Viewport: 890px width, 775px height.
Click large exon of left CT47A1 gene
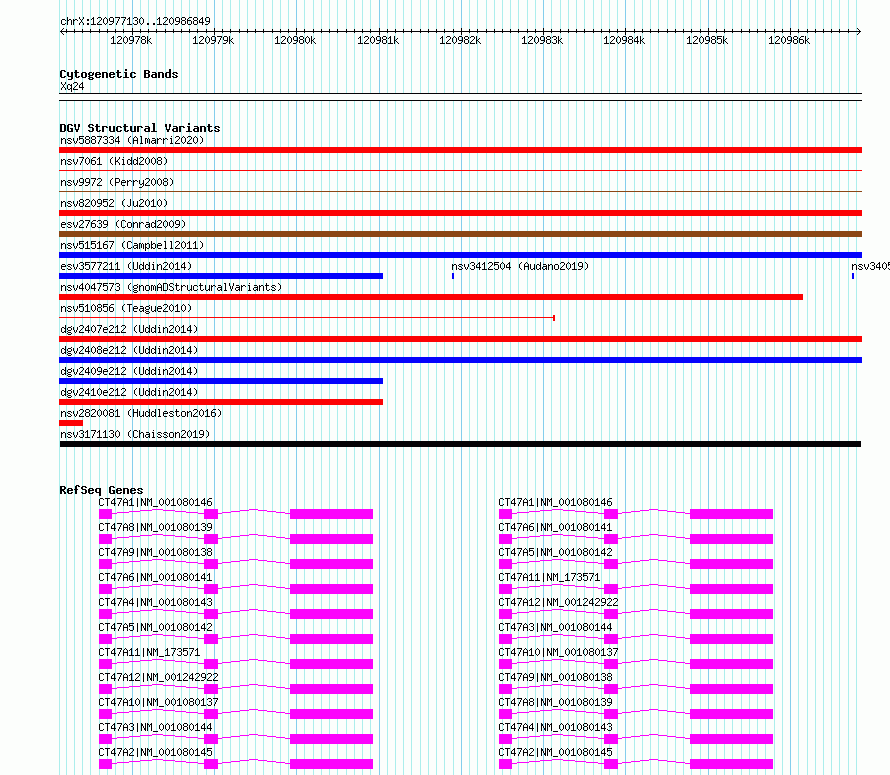[331, 514]
